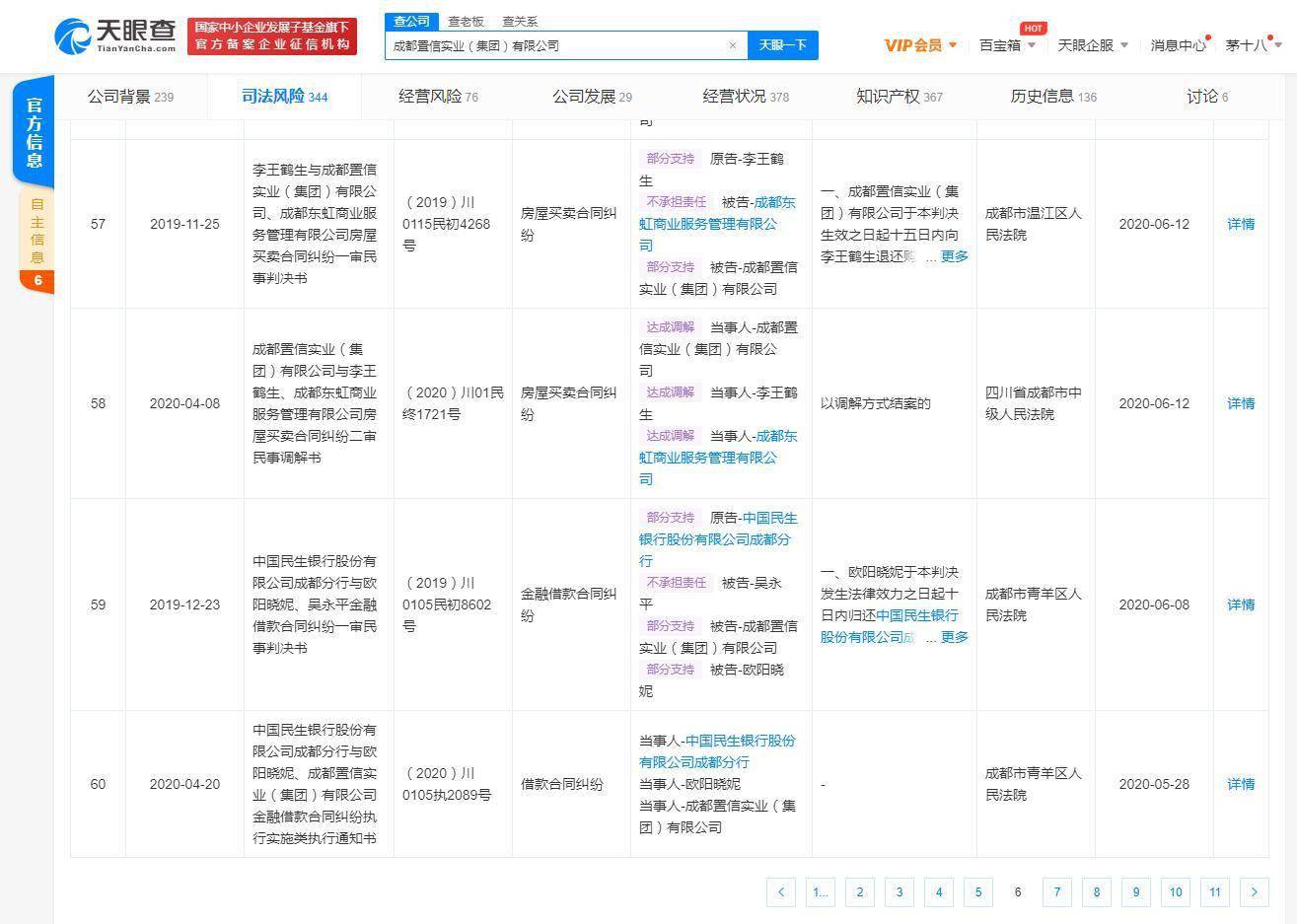
Task: Click publish date 2020-06-08 in row 59
Action: click(x=1154, y=604)
